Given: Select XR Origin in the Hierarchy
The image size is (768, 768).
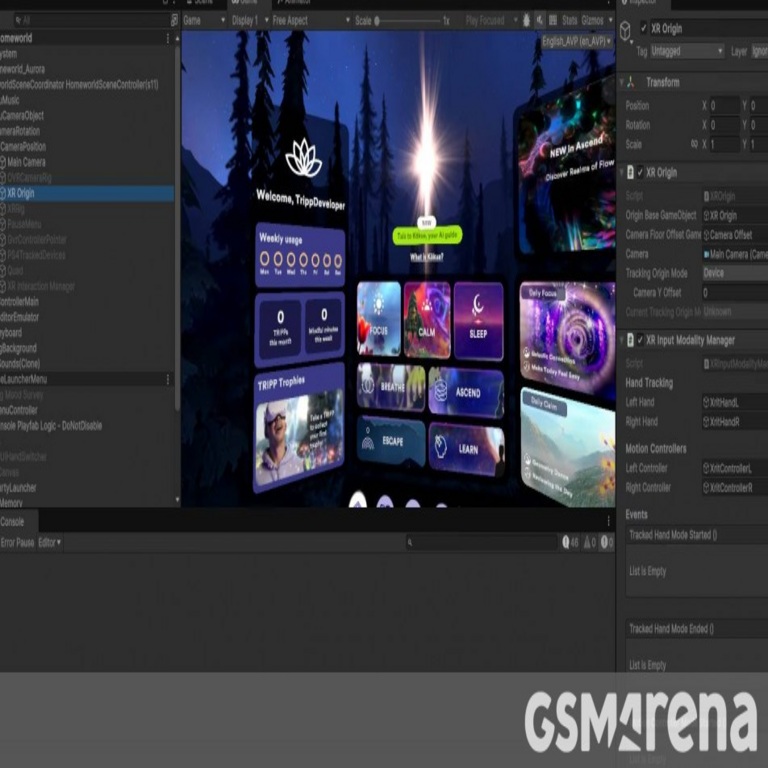Looking at the screenshot, I should (22, 194).
